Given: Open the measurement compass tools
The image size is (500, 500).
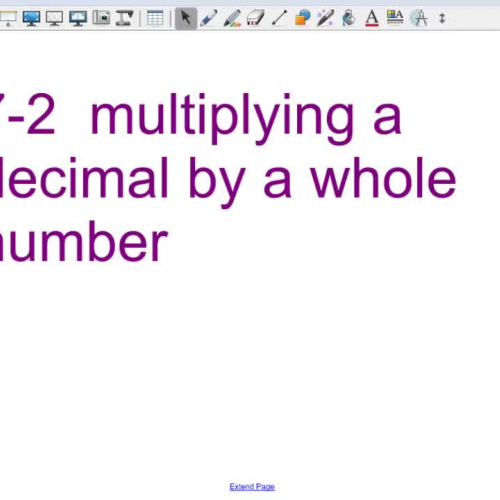Looking at the screenshot, I should (x=418, y=18).
